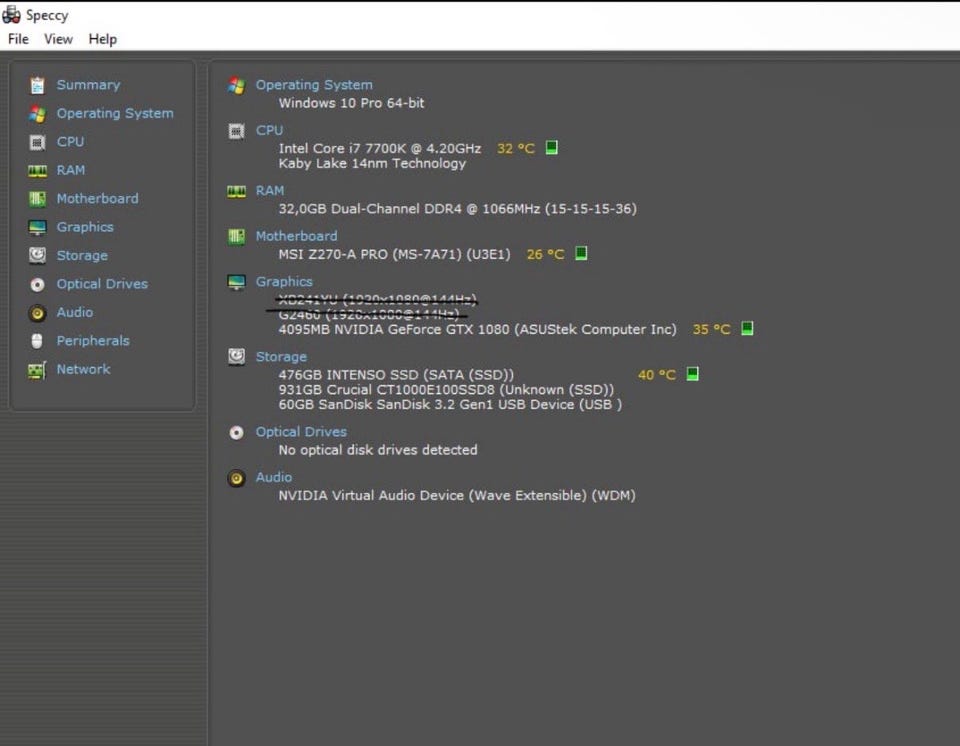
Task: Click the Motherboard icon in sidebar
Action: tap(37, 199)
